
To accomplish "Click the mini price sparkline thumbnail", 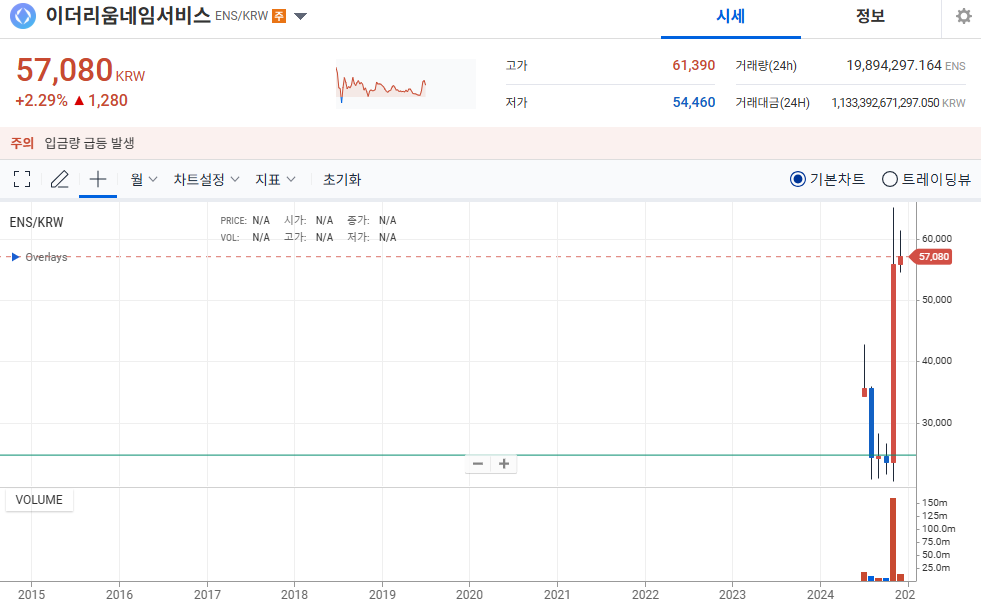I will click(x=406, y=84).
